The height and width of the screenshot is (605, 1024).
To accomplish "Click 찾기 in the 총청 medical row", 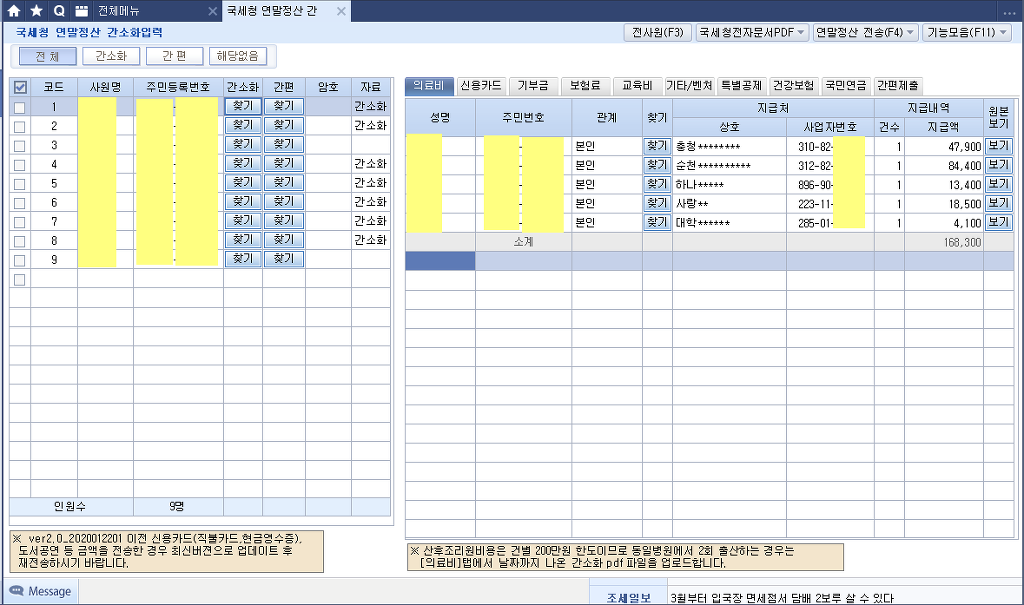I will 657,146.
